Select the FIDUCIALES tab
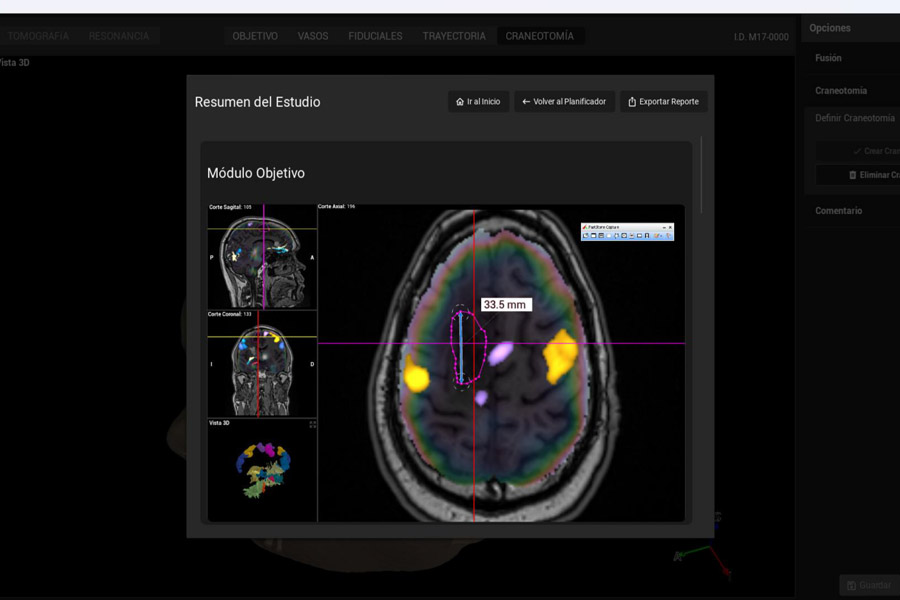The height and width of the screenshot is (600, 900). tap(375, 36)
